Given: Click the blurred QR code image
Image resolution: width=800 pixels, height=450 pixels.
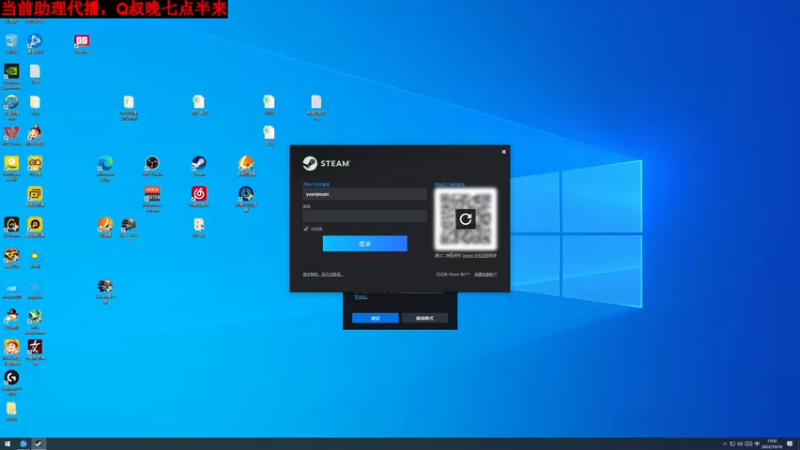Looking at the screenshot, I should click(465, 219).
